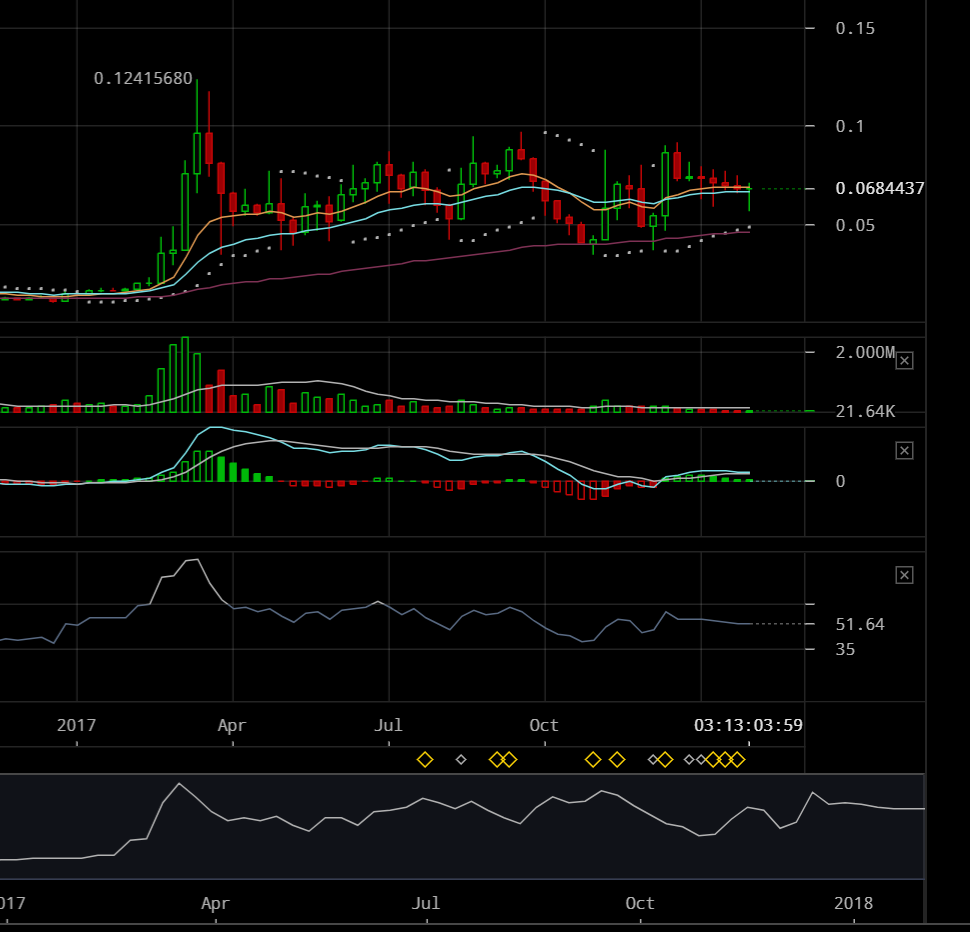Click the rightmost yellow diamond event marker
The width and height of the screenshot is (970, 932).
(737, 759)
